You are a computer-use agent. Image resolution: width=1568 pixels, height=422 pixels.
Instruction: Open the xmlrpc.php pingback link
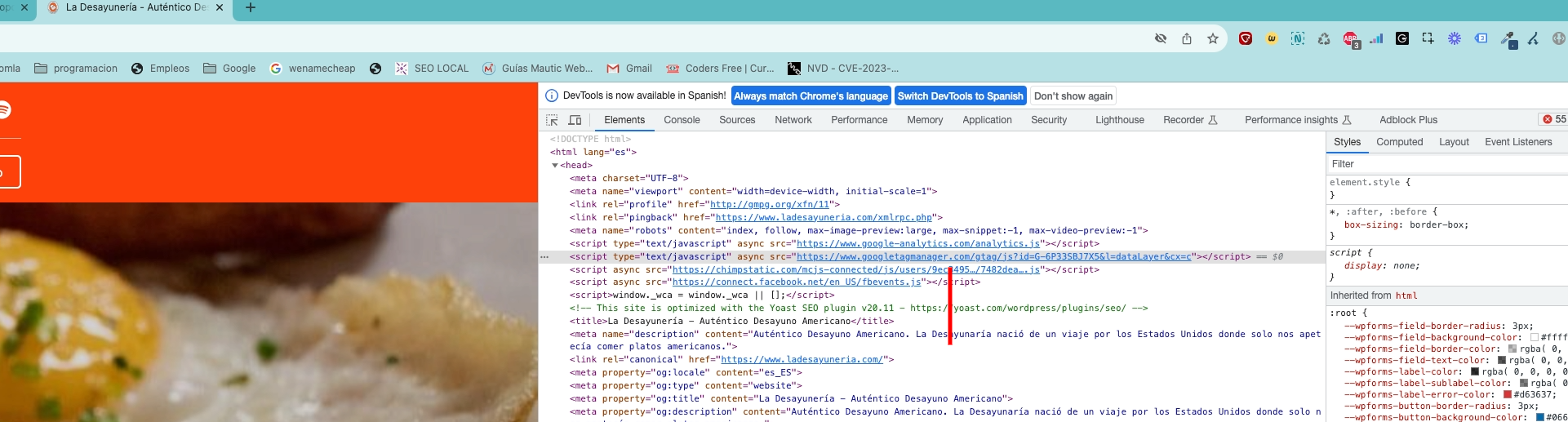[x=824, y=218]
